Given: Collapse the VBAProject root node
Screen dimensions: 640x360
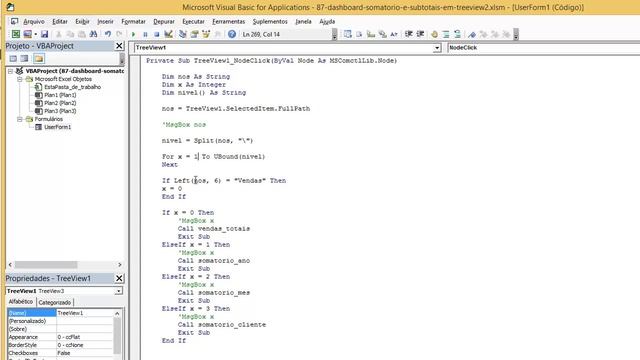Looking at the screenshot, I should (10, 71).
